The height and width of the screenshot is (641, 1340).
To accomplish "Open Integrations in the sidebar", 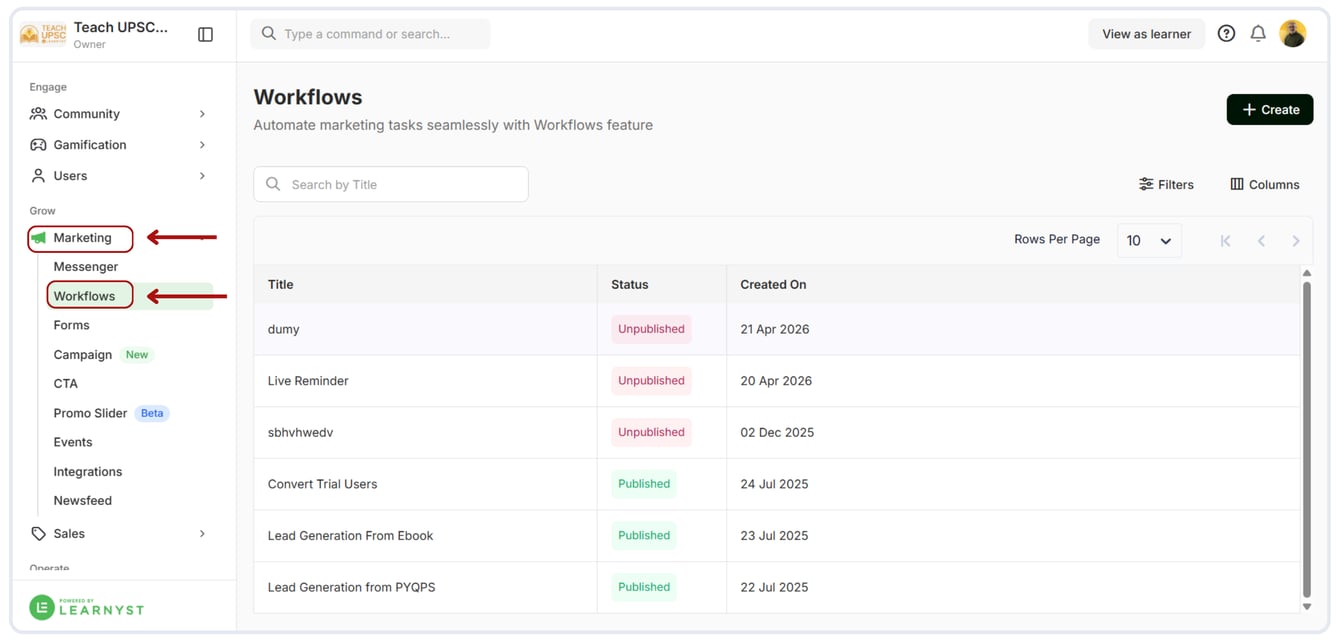I will (x=88, y=472).
